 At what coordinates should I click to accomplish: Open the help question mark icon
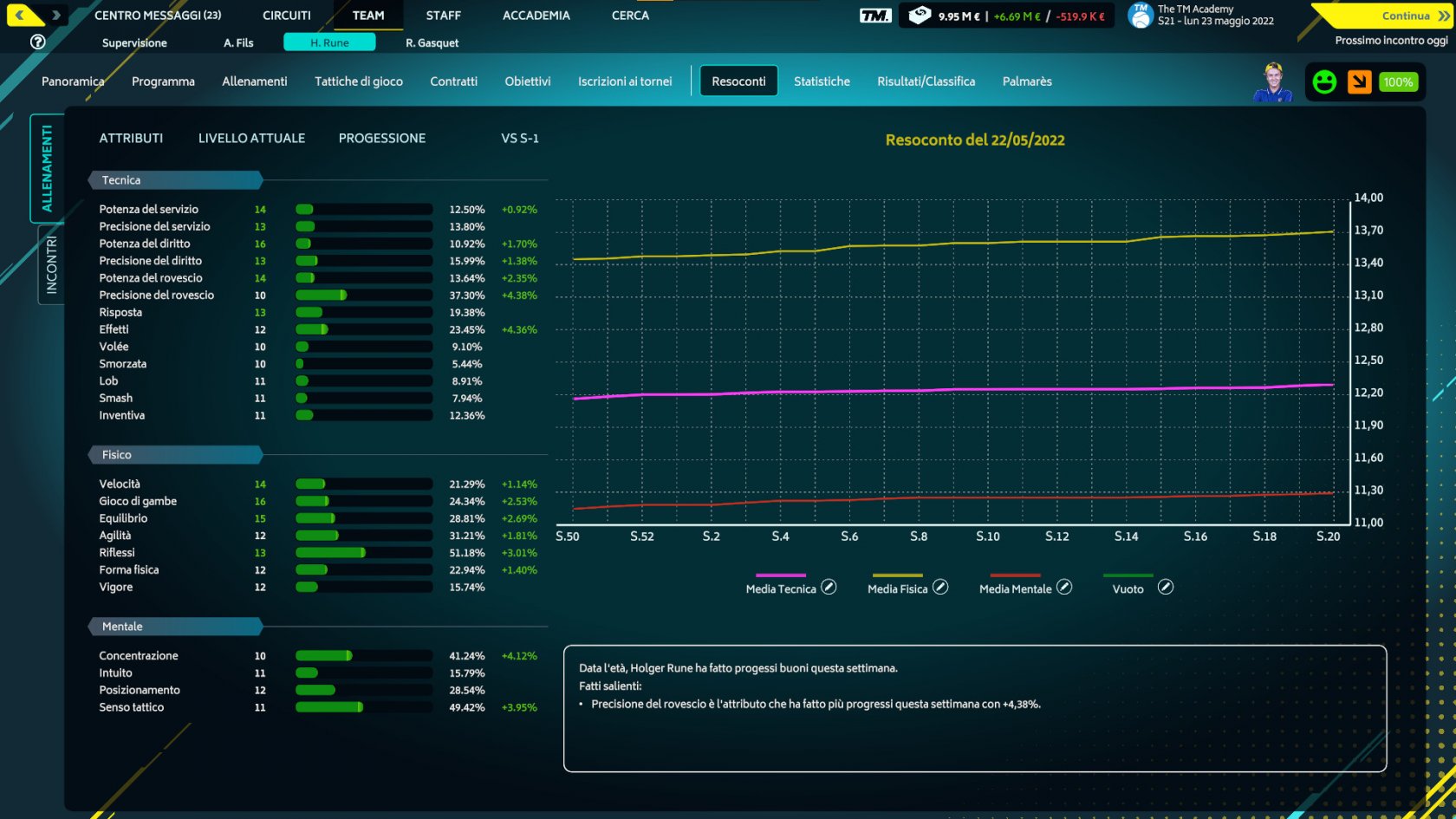click(x=37, y=42)
